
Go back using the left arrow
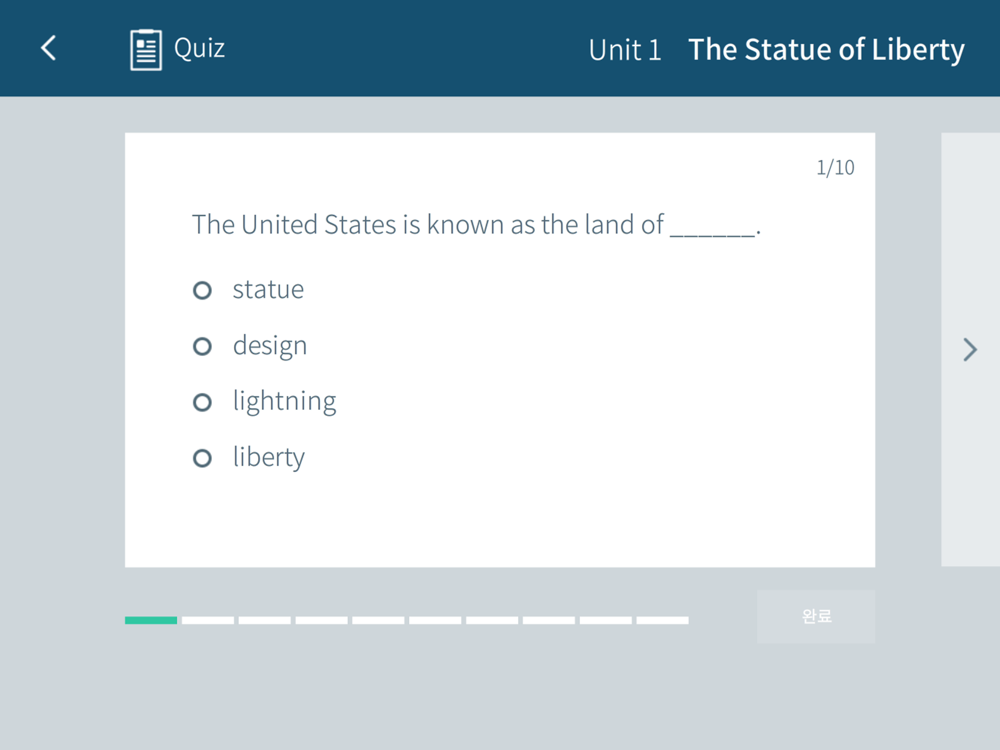(x=48, y=48)
